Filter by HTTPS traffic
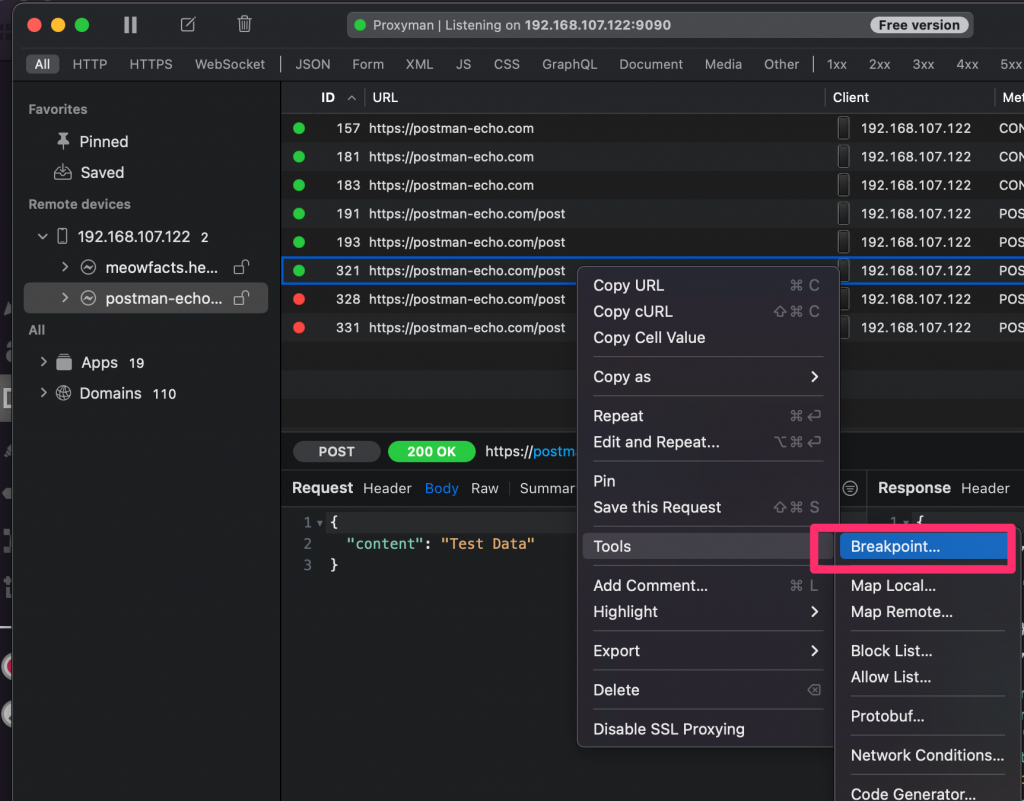Screen dimensions: 1024x801 [x=151, y=64]
